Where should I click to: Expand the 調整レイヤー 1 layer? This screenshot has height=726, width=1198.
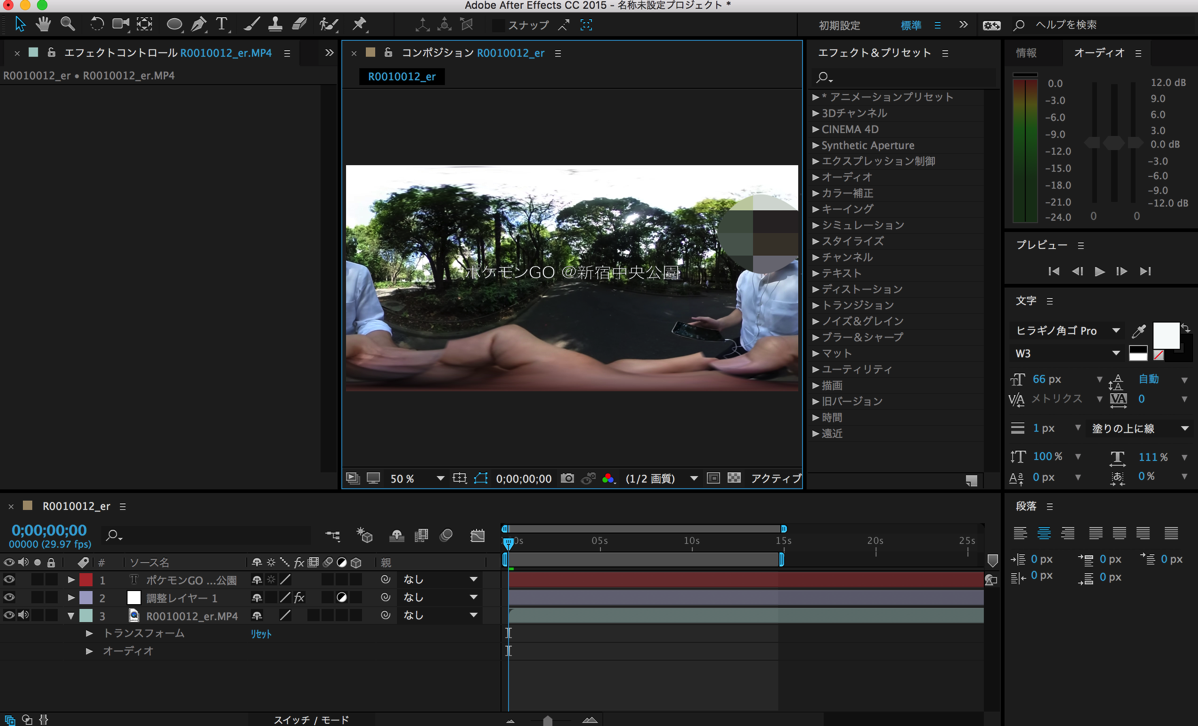point(70,598)
